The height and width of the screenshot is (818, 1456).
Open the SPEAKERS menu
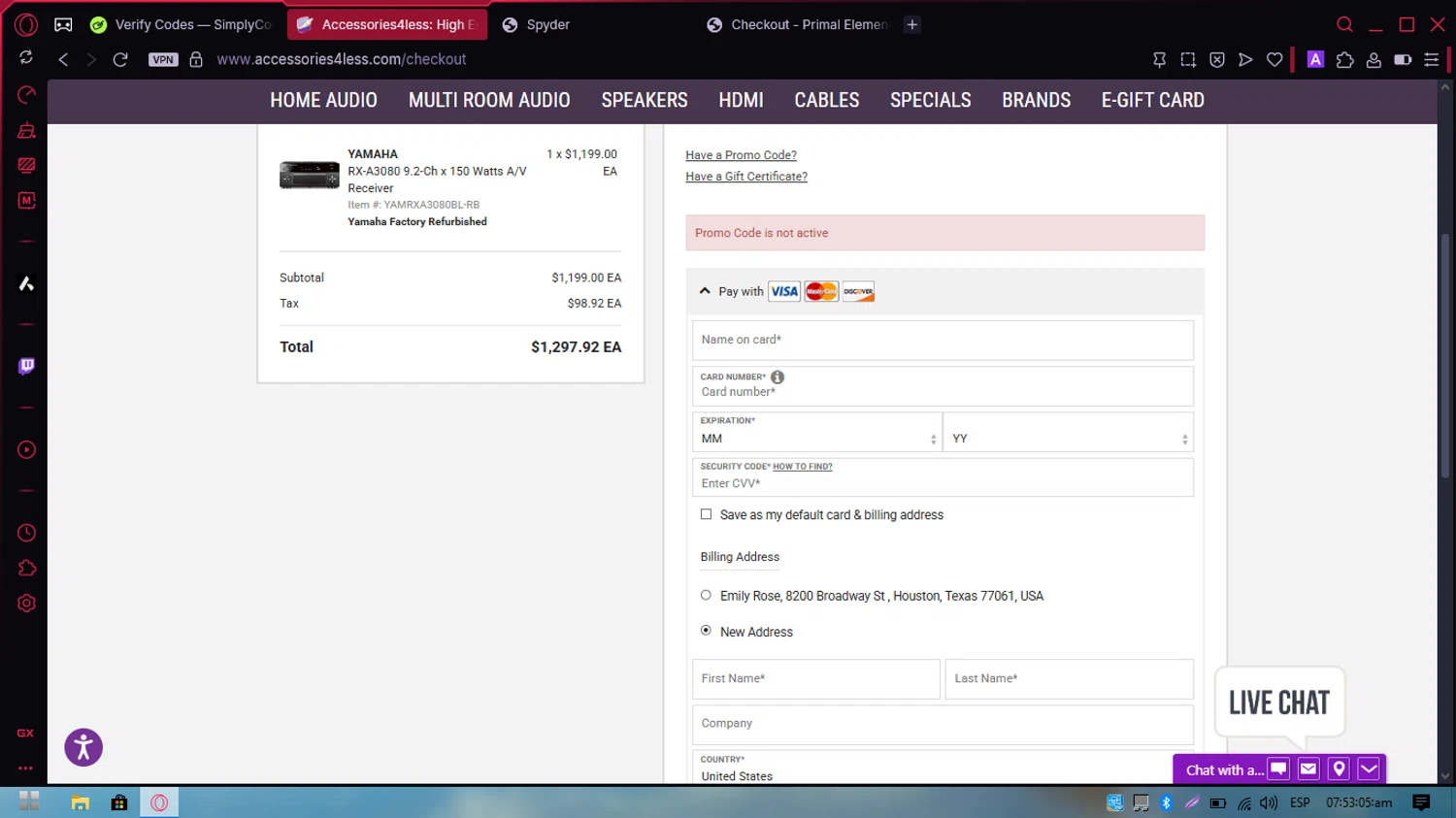(x=645, y=100)
